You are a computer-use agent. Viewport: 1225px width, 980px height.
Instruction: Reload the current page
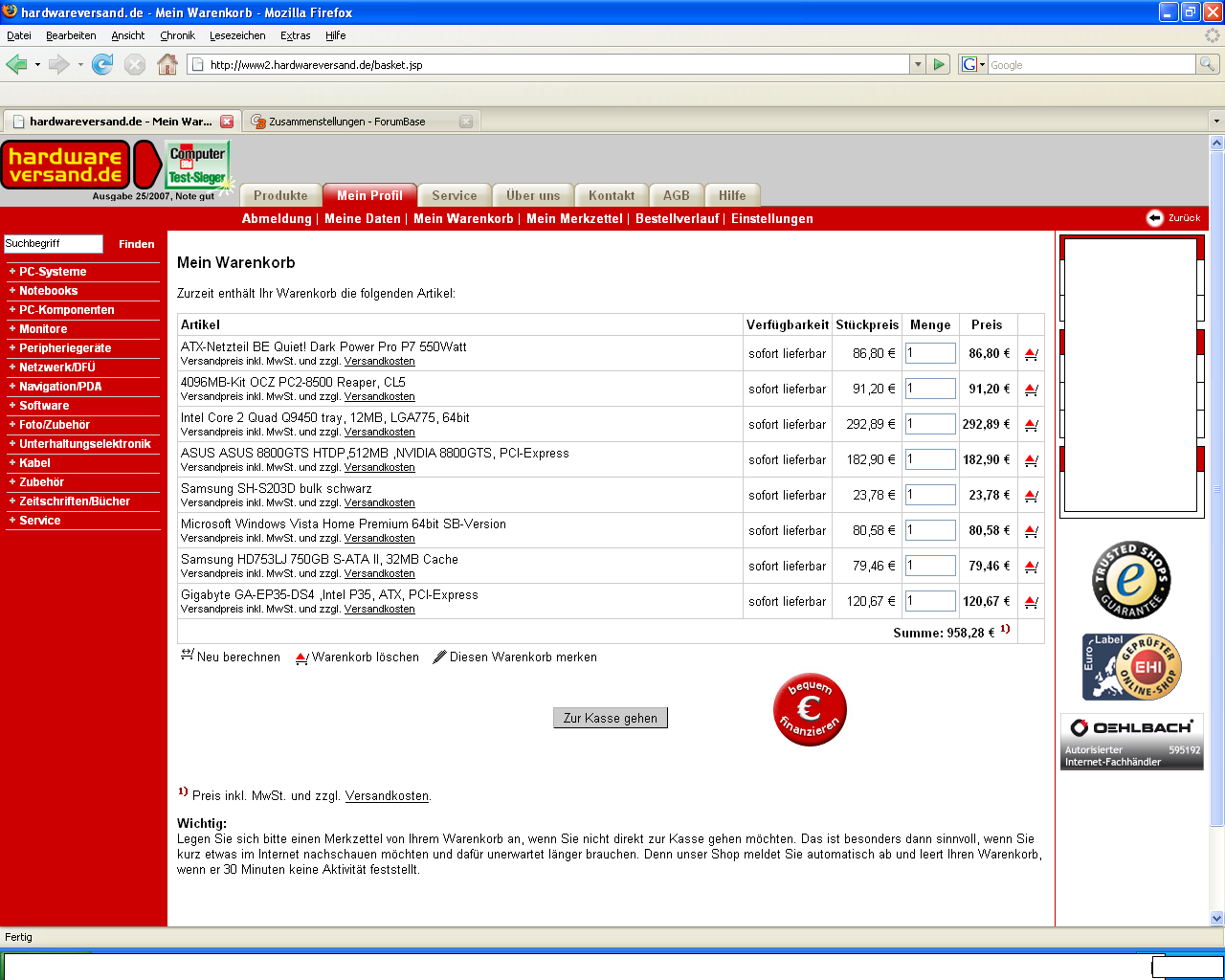click(102, 64)
